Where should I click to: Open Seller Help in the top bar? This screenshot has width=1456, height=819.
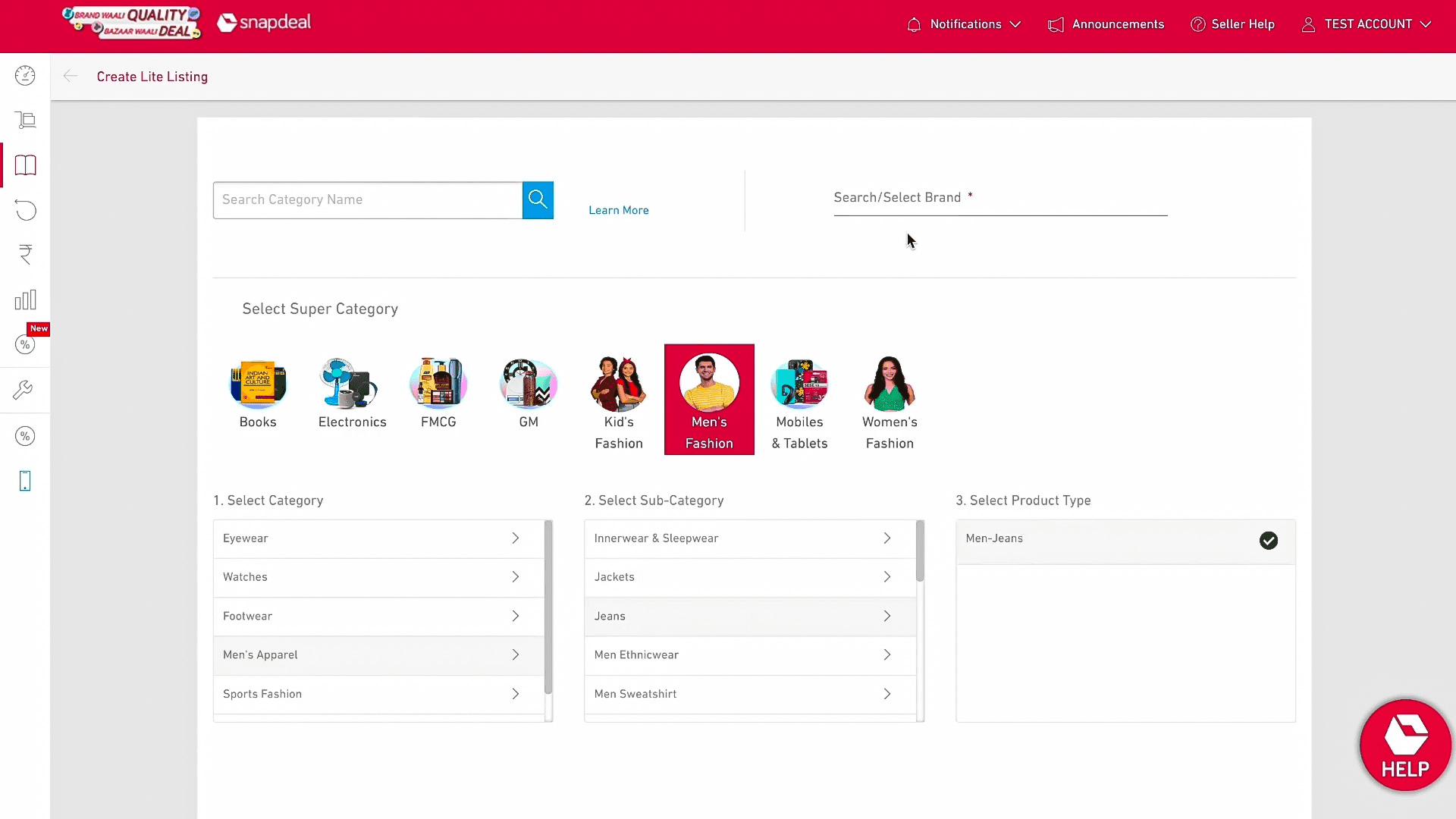click(x=1232, y=24)
